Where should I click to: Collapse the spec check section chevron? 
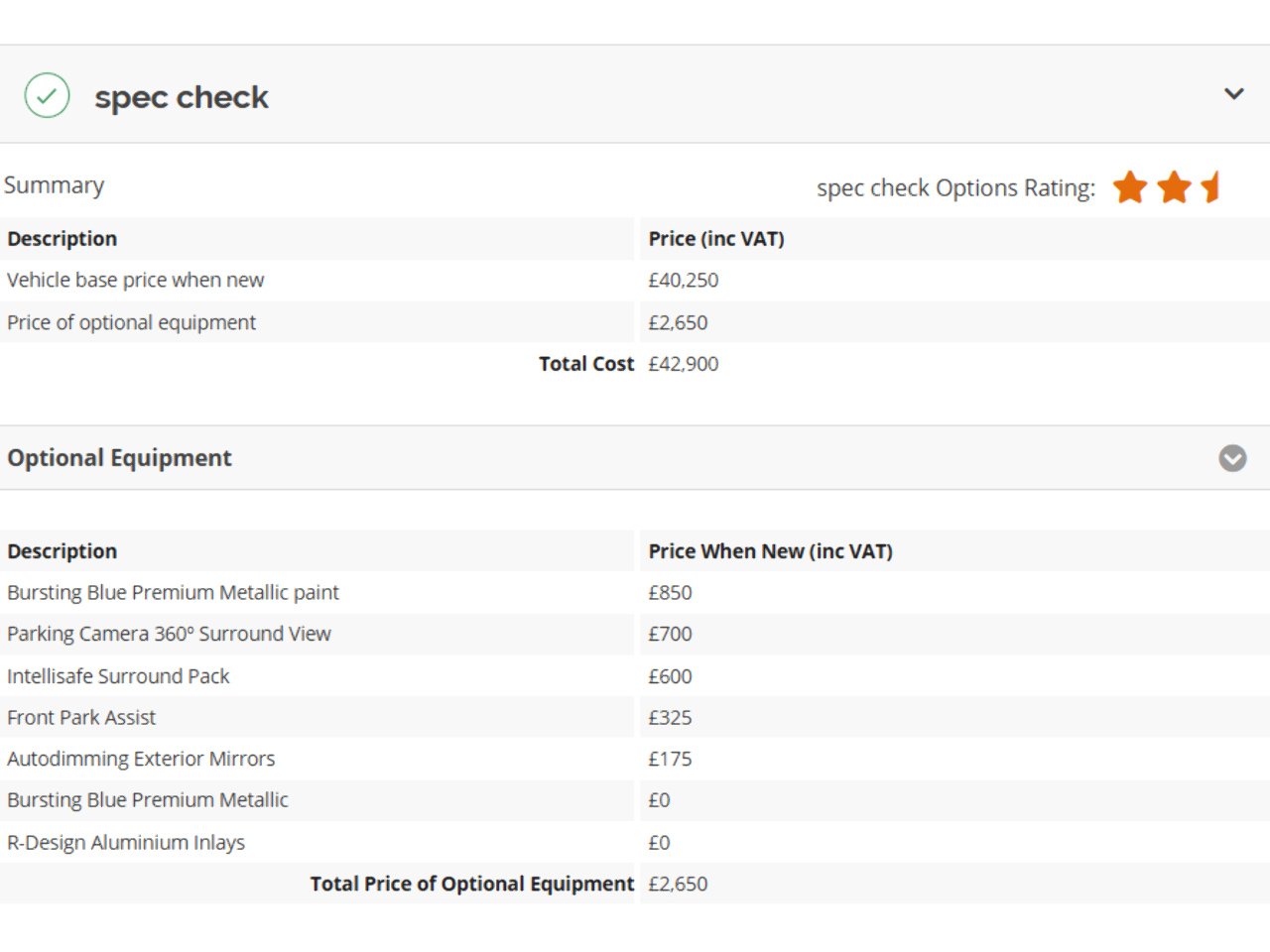coord(1233,94)
